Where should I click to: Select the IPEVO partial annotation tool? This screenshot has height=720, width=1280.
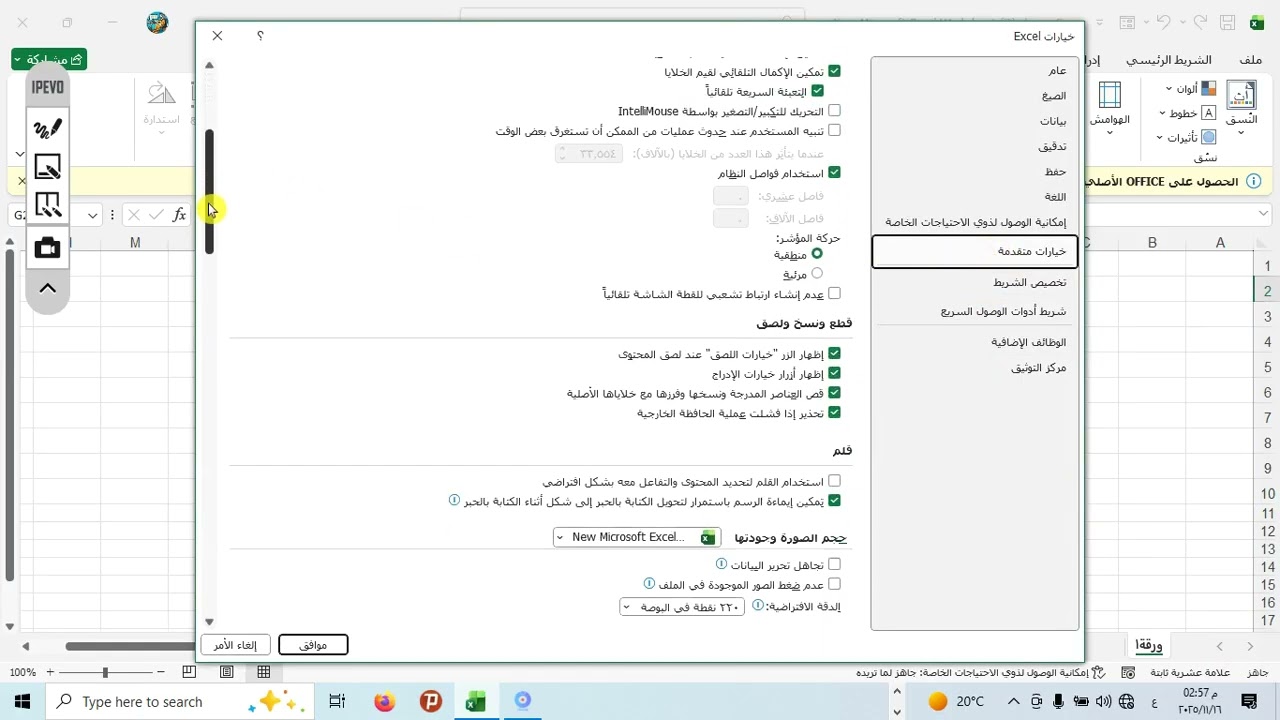pyautogui.click(x=47, y=205)
